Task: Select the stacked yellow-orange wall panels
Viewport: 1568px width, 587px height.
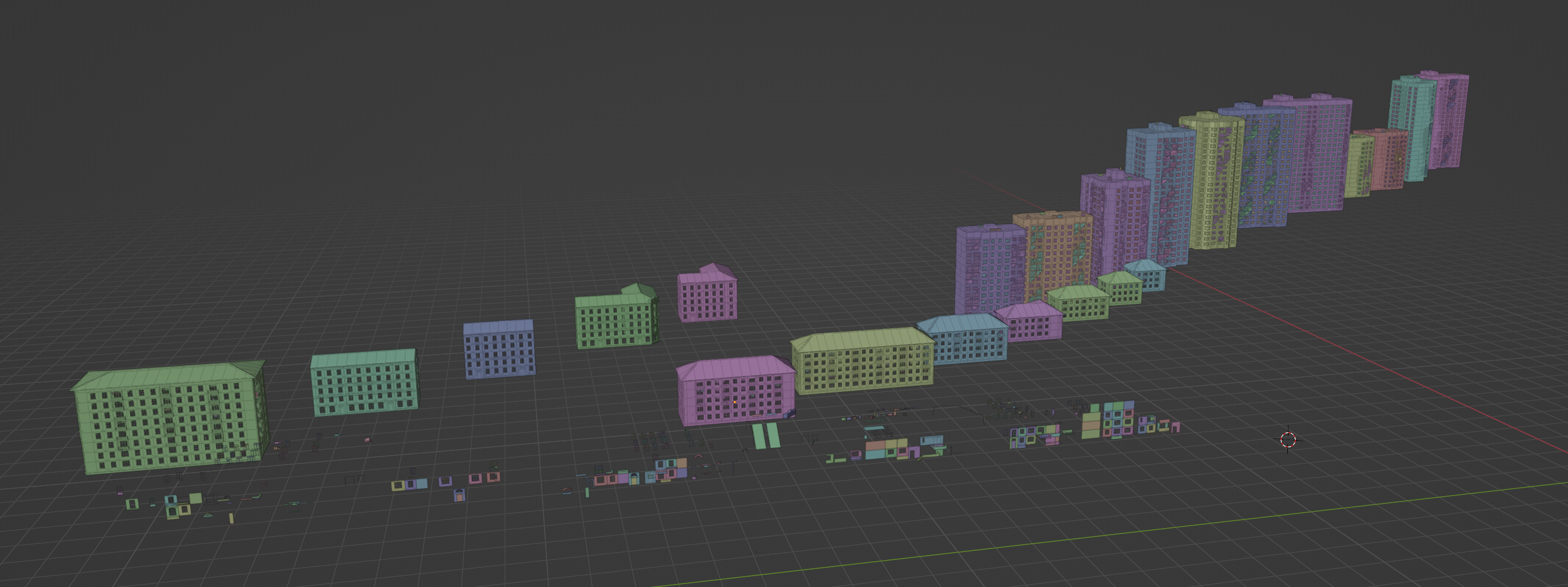Action: tap(1090, 422)
